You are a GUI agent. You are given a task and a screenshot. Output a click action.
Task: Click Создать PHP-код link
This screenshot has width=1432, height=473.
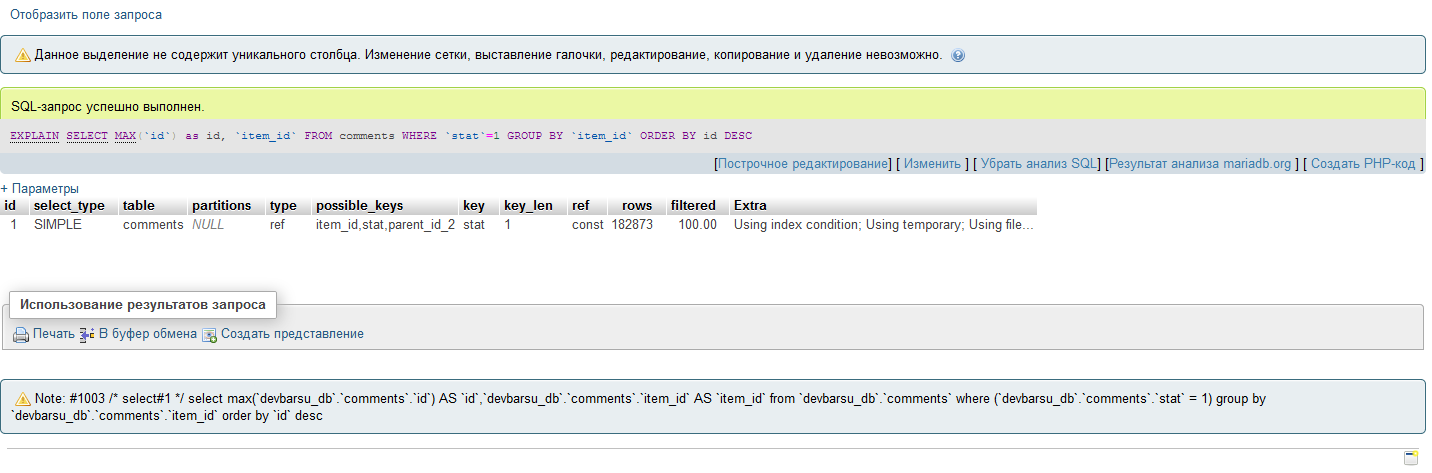tap(1363, 163)
